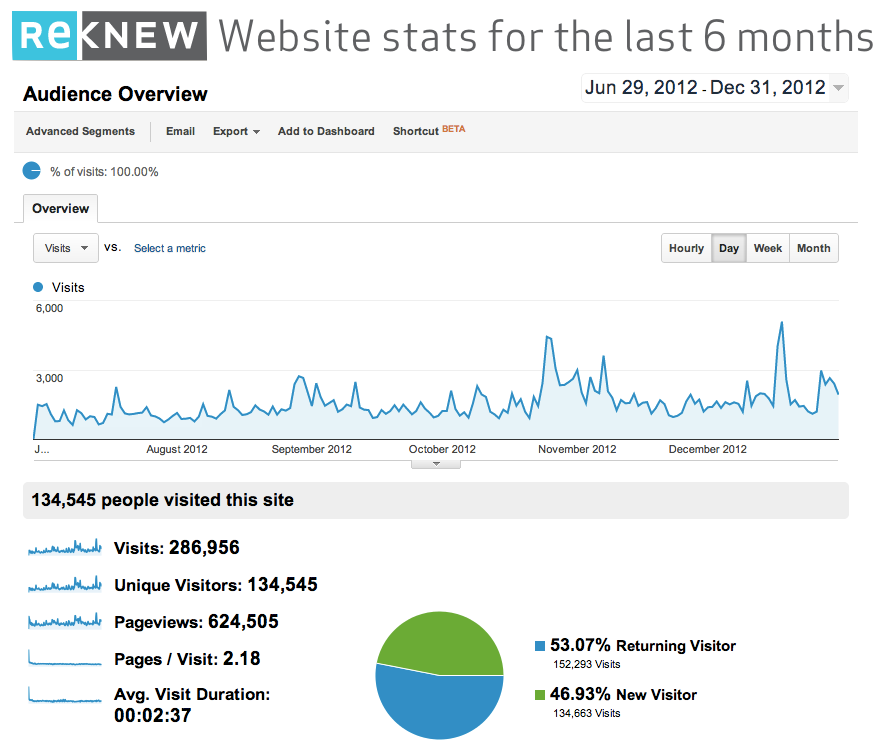Switch graph to Month view
Viewport: 886px width, 743px height.
(814, 248)
